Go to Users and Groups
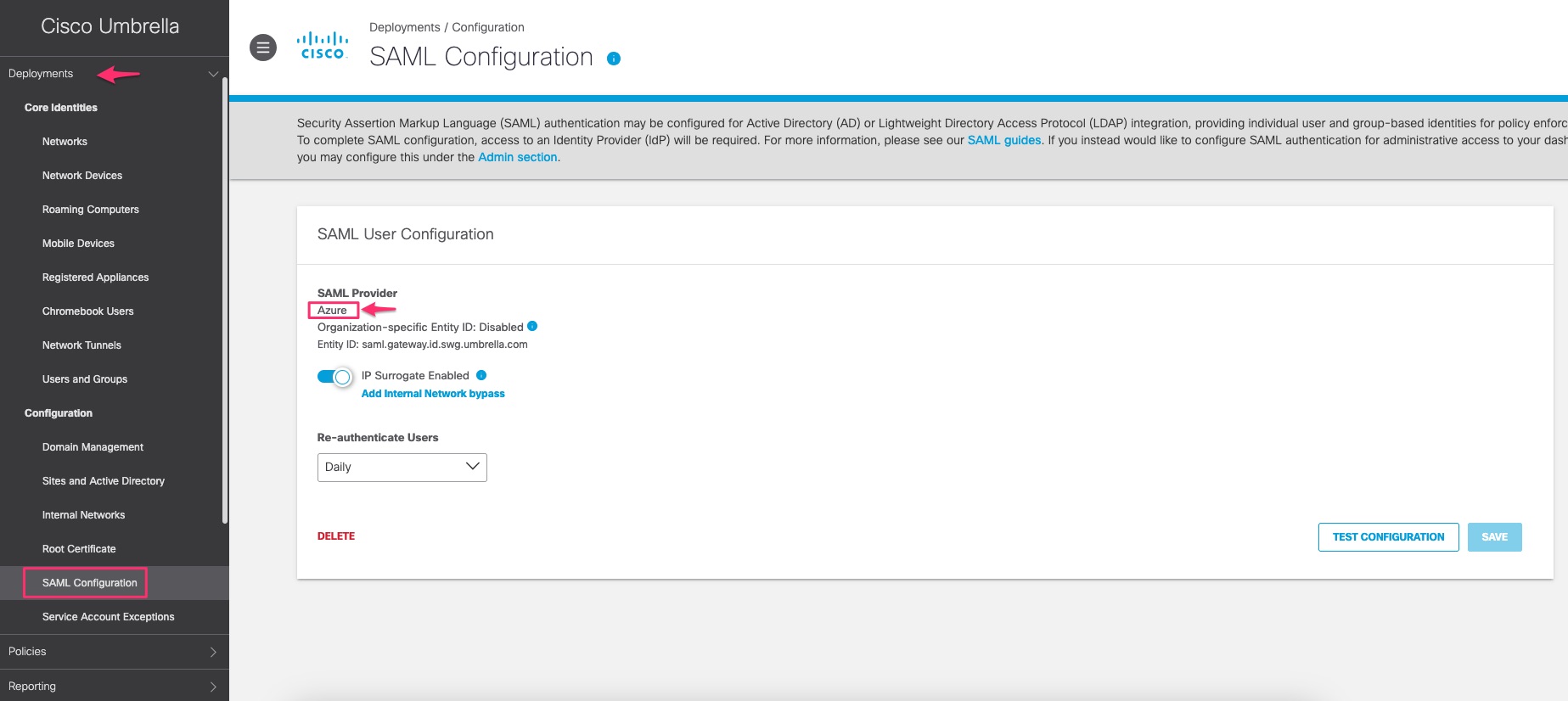This screenshot has width=1568, height=701. (85, 379)
